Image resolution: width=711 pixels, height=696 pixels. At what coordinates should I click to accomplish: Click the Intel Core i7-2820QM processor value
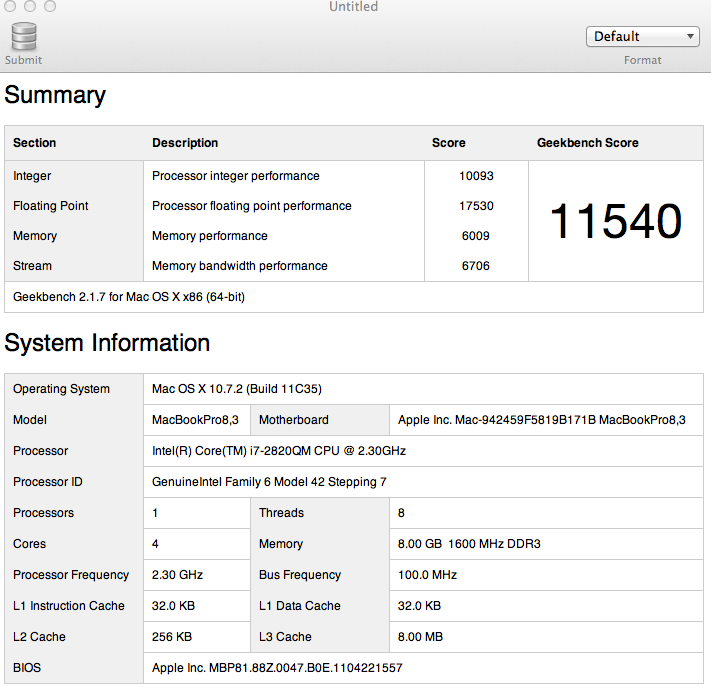(279, 451)
